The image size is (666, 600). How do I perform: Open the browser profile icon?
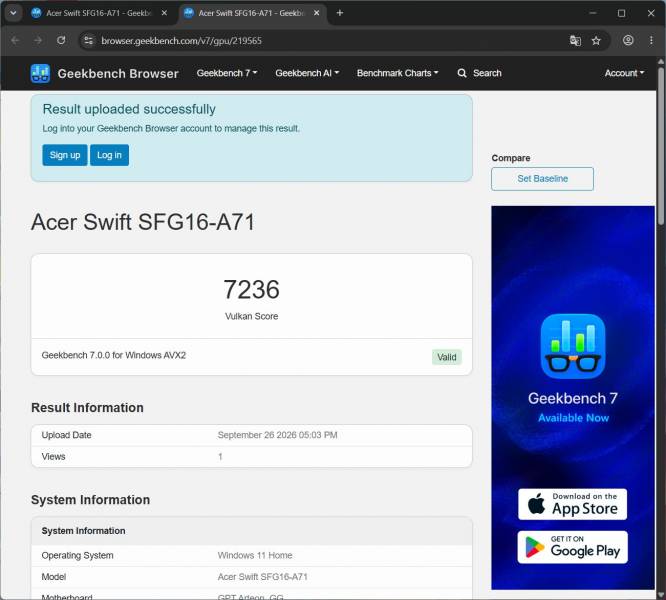coord(628,40)
